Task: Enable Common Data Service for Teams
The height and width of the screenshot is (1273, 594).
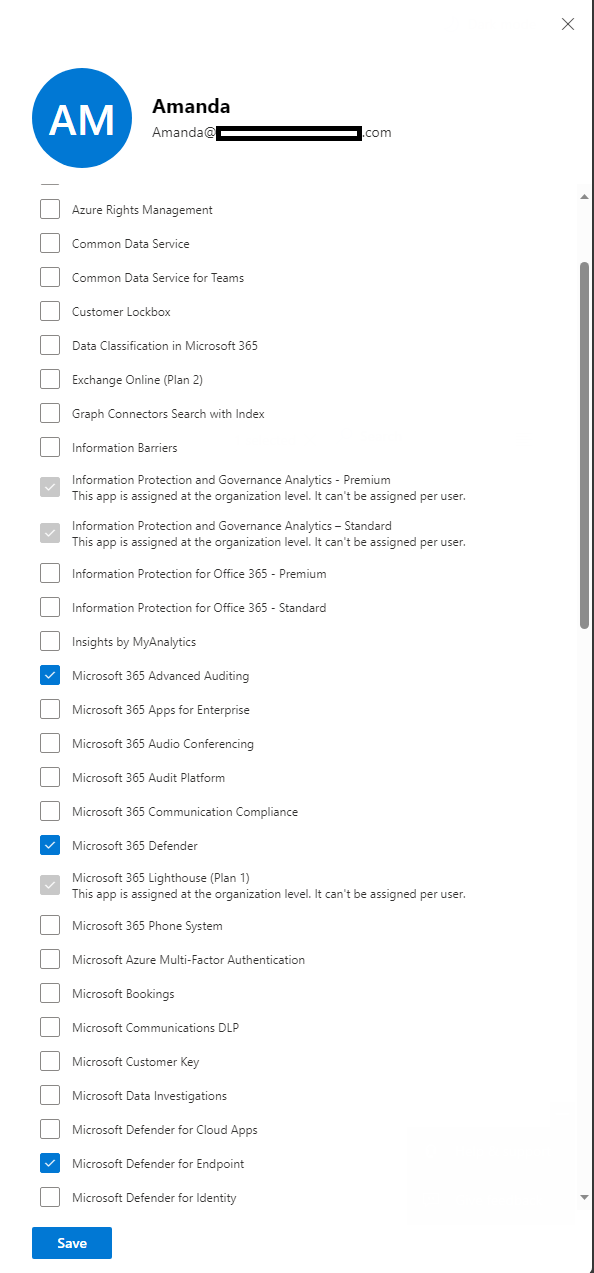Action: point(49,276)
